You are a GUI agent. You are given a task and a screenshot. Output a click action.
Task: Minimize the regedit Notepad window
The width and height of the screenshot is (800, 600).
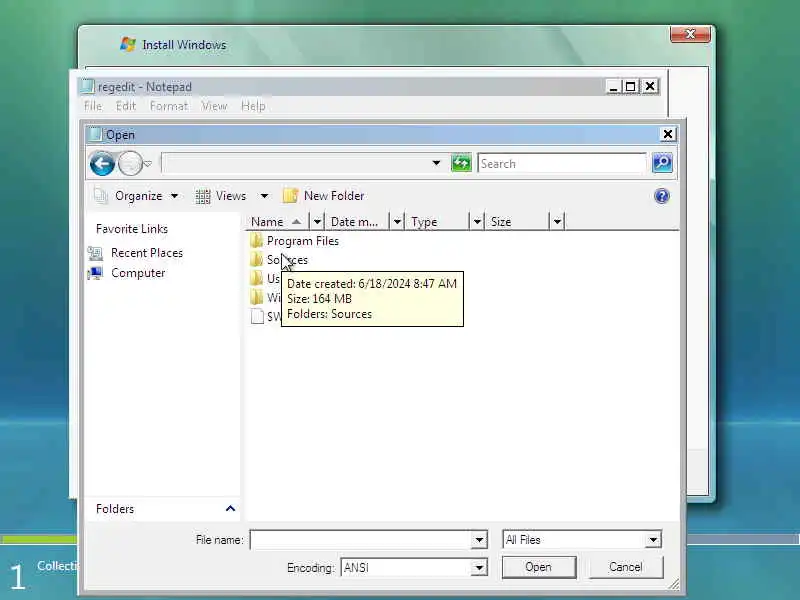tap(613, 87)
